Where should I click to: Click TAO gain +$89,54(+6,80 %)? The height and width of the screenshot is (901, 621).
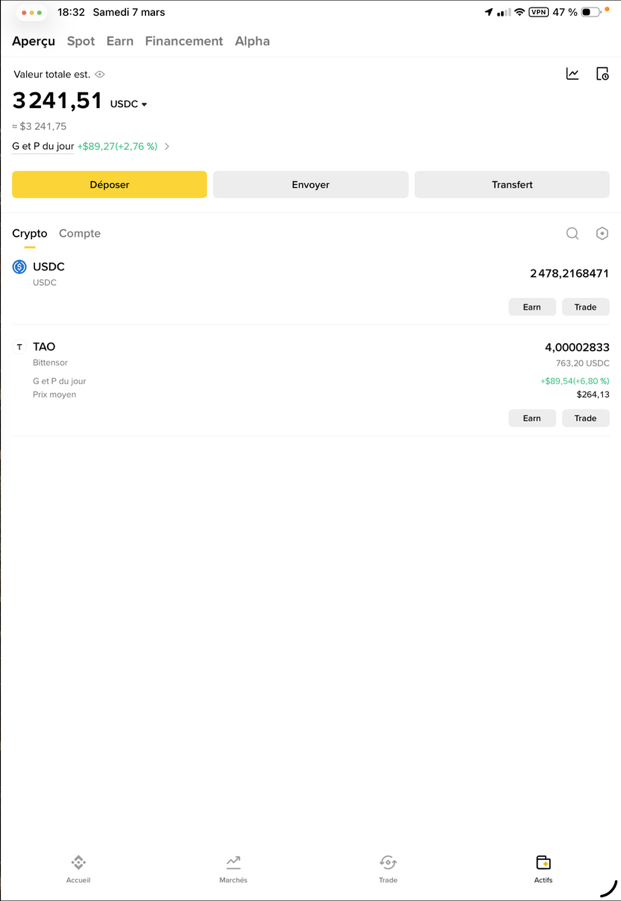(x=574, y=381)
